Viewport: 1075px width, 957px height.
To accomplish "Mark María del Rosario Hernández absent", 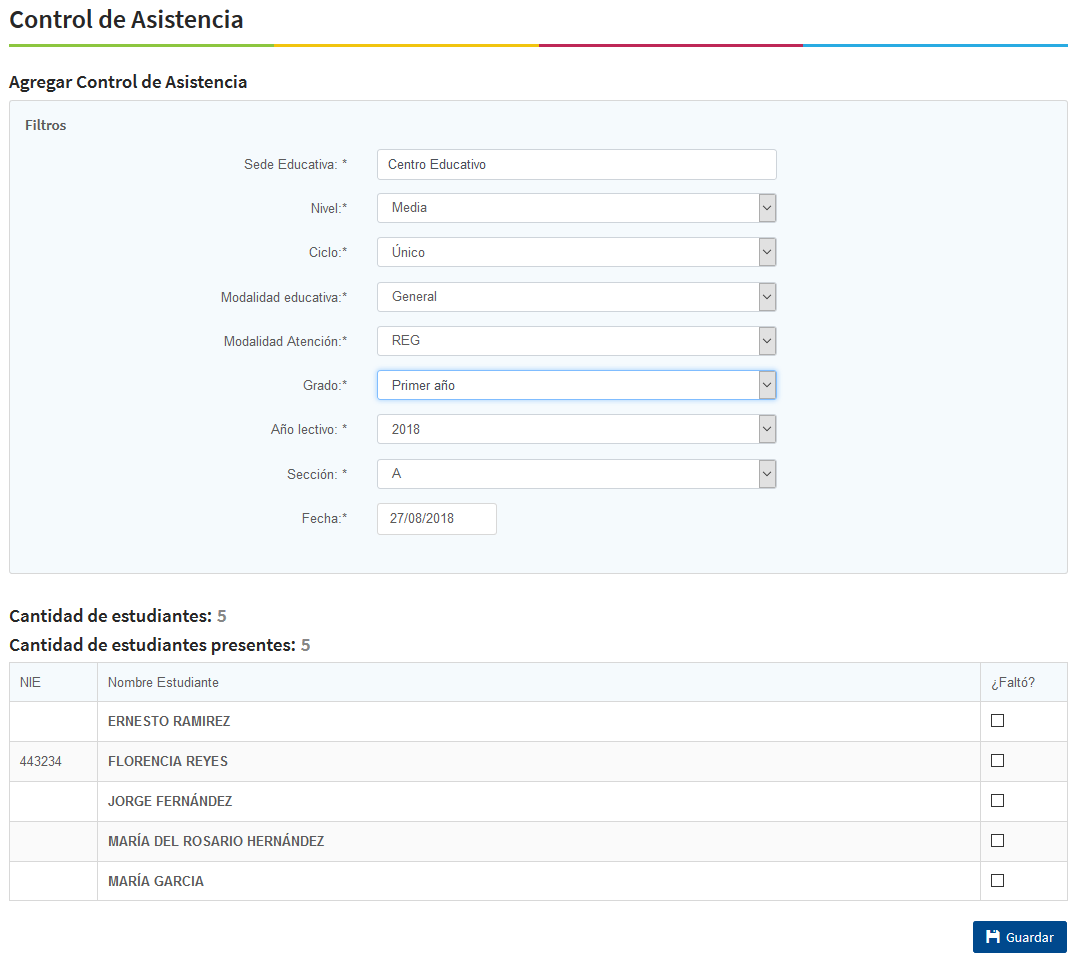I will [997, 841].
